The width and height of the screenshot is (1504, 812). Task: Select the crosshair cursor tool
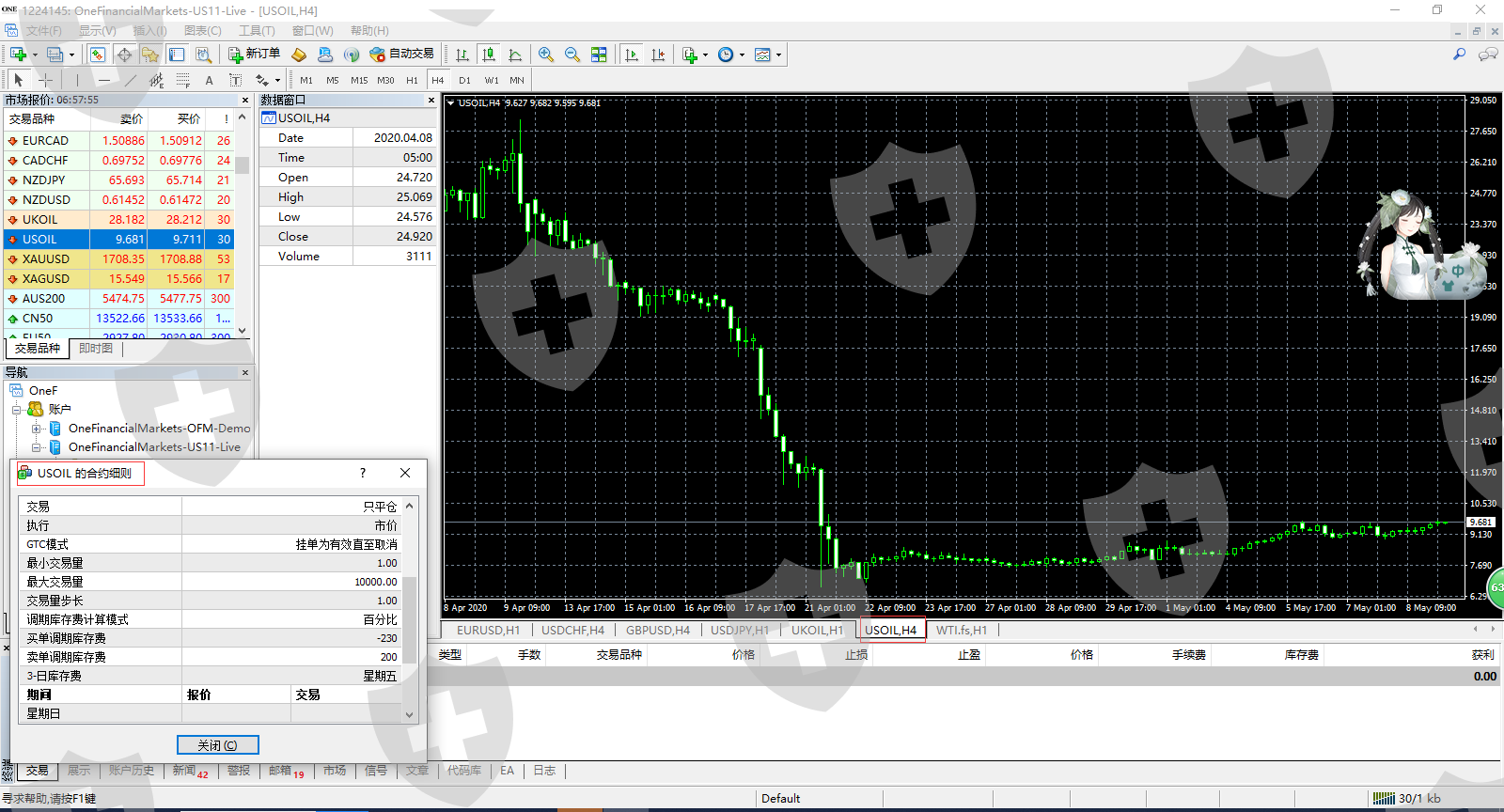tap(45, 81)
